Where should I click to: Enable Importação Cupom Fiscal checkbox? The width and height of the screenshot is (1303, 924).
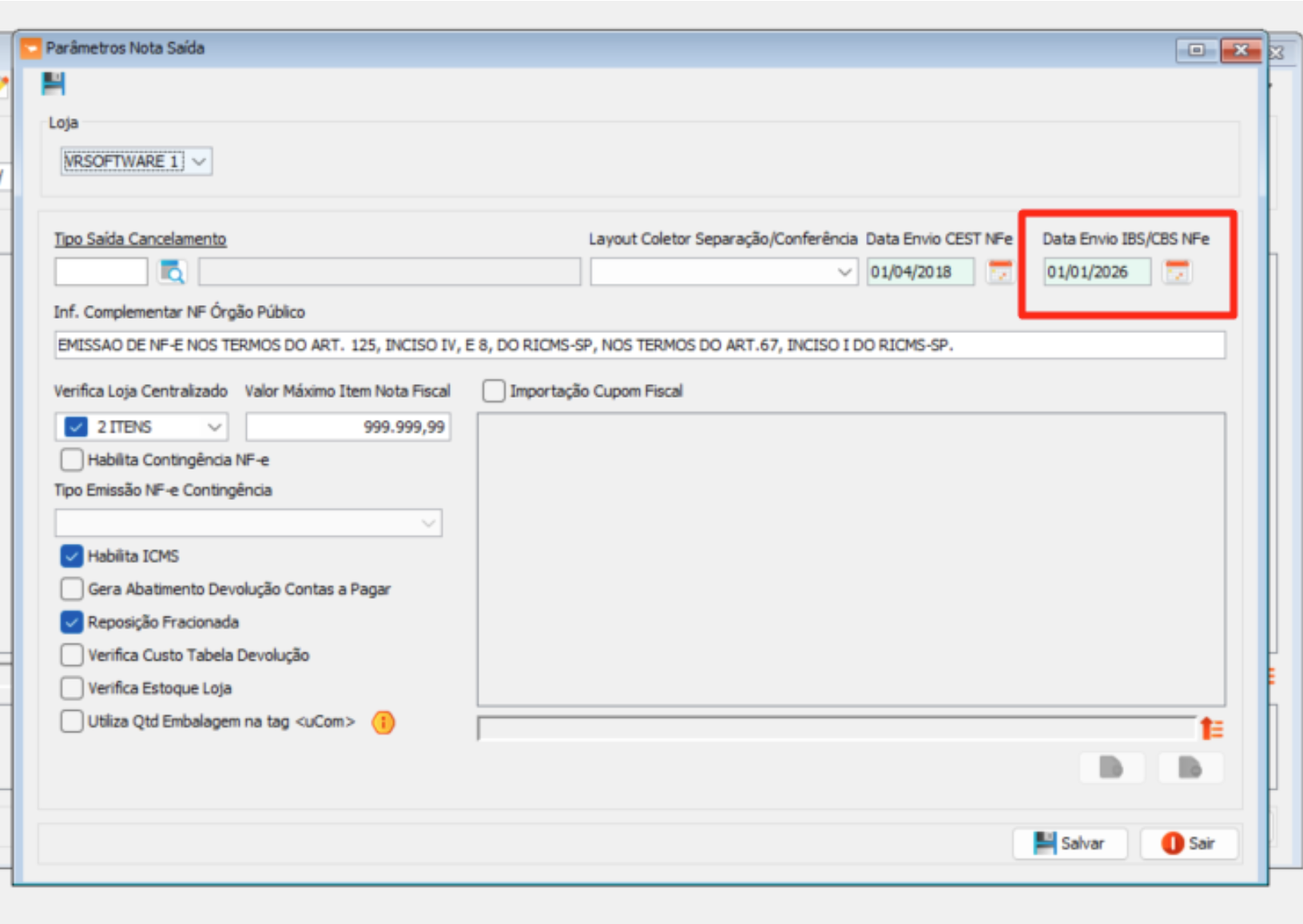[494, 391]
